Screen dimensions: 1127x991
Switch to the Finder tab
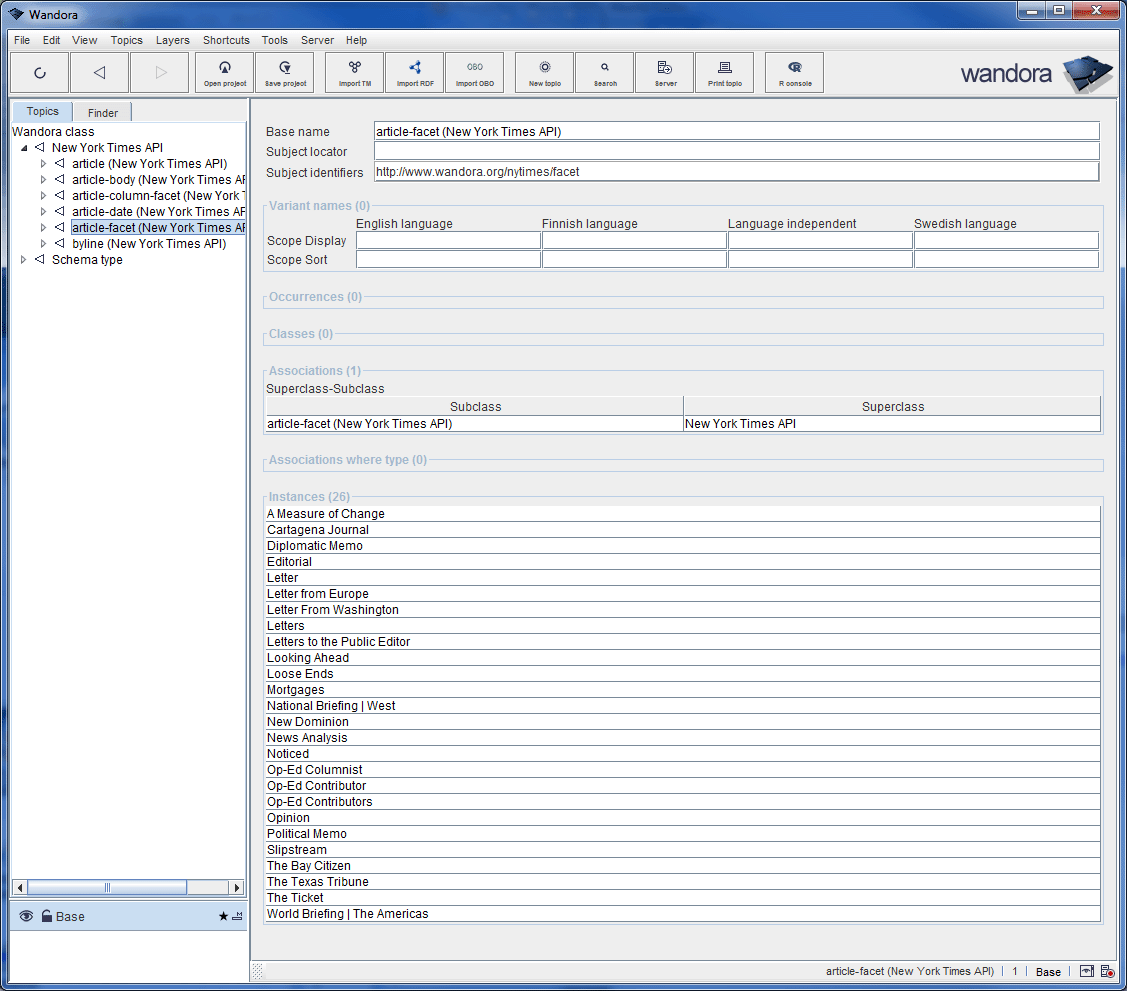102,113
